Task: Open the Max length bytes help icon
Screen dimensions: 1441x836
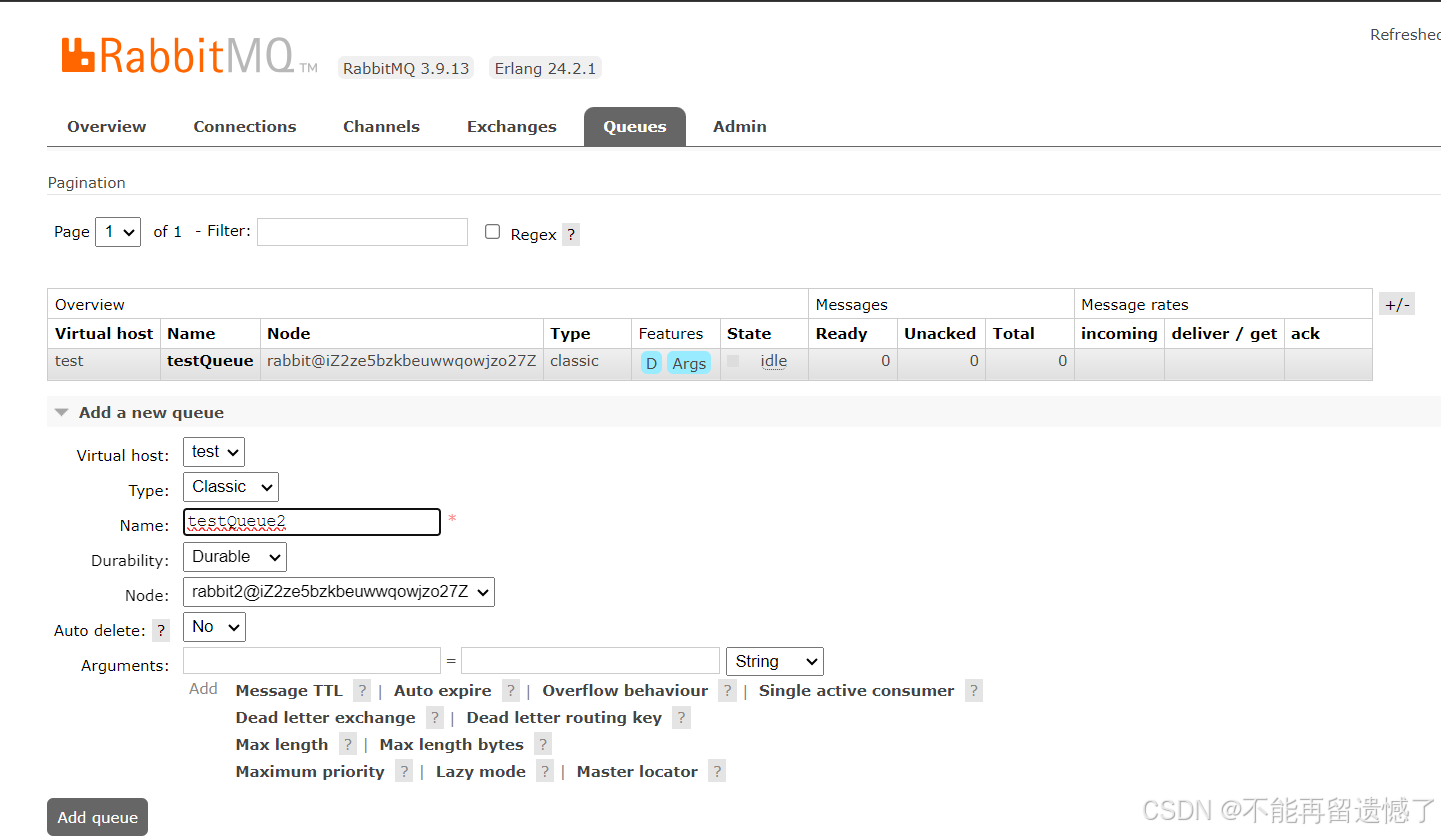Action: [x=543, y=744]
